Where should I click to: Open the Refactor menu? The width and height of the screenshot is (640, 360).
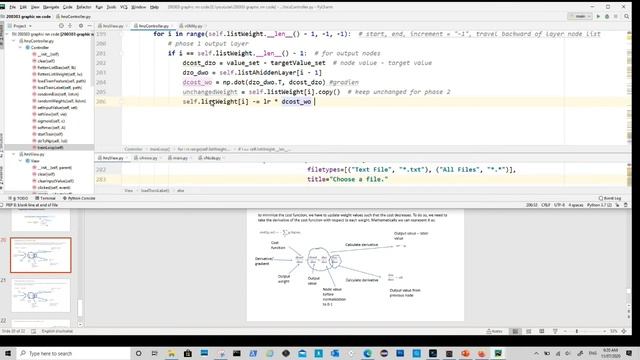84,7
